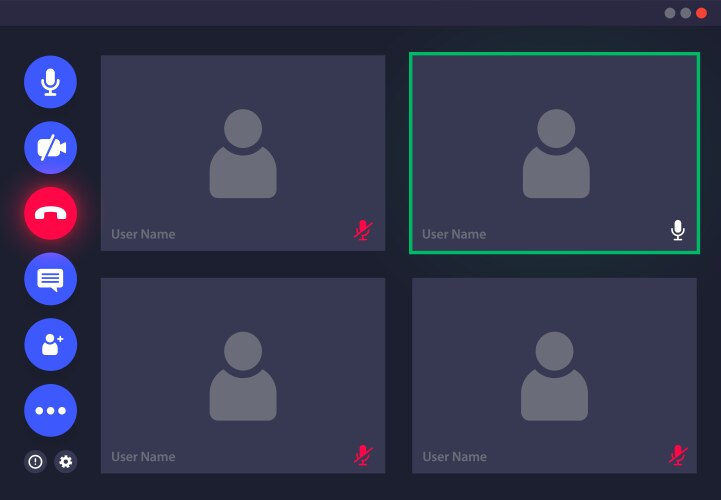Close the window with the red dot
The width and height of the screenshot is (721, 500).
(700, 13)
